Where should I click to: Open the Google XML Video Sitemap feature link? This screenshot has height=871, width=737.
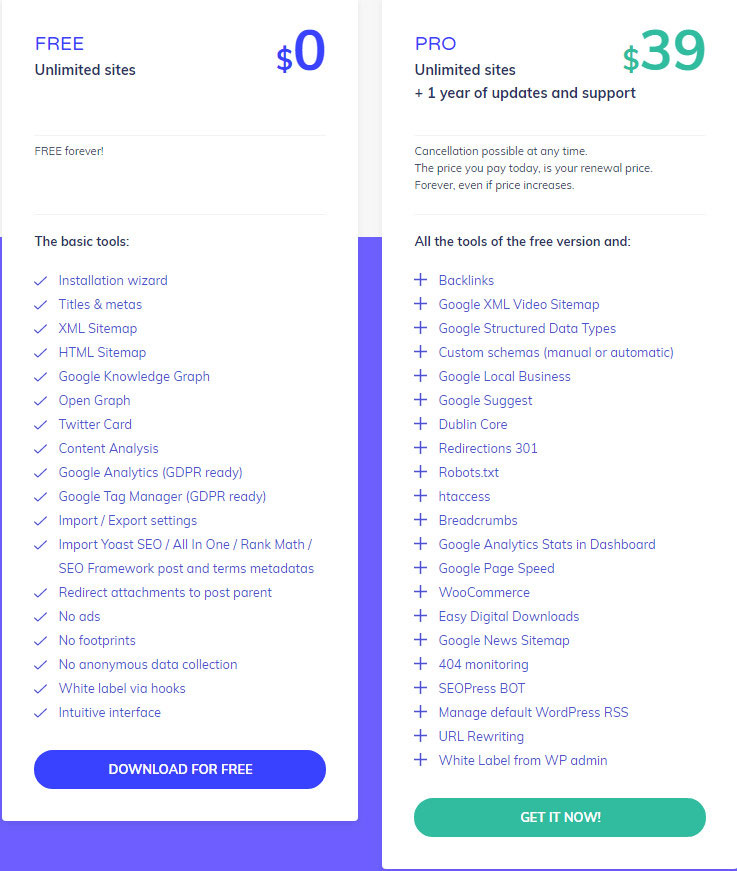(x=518, y=304)
